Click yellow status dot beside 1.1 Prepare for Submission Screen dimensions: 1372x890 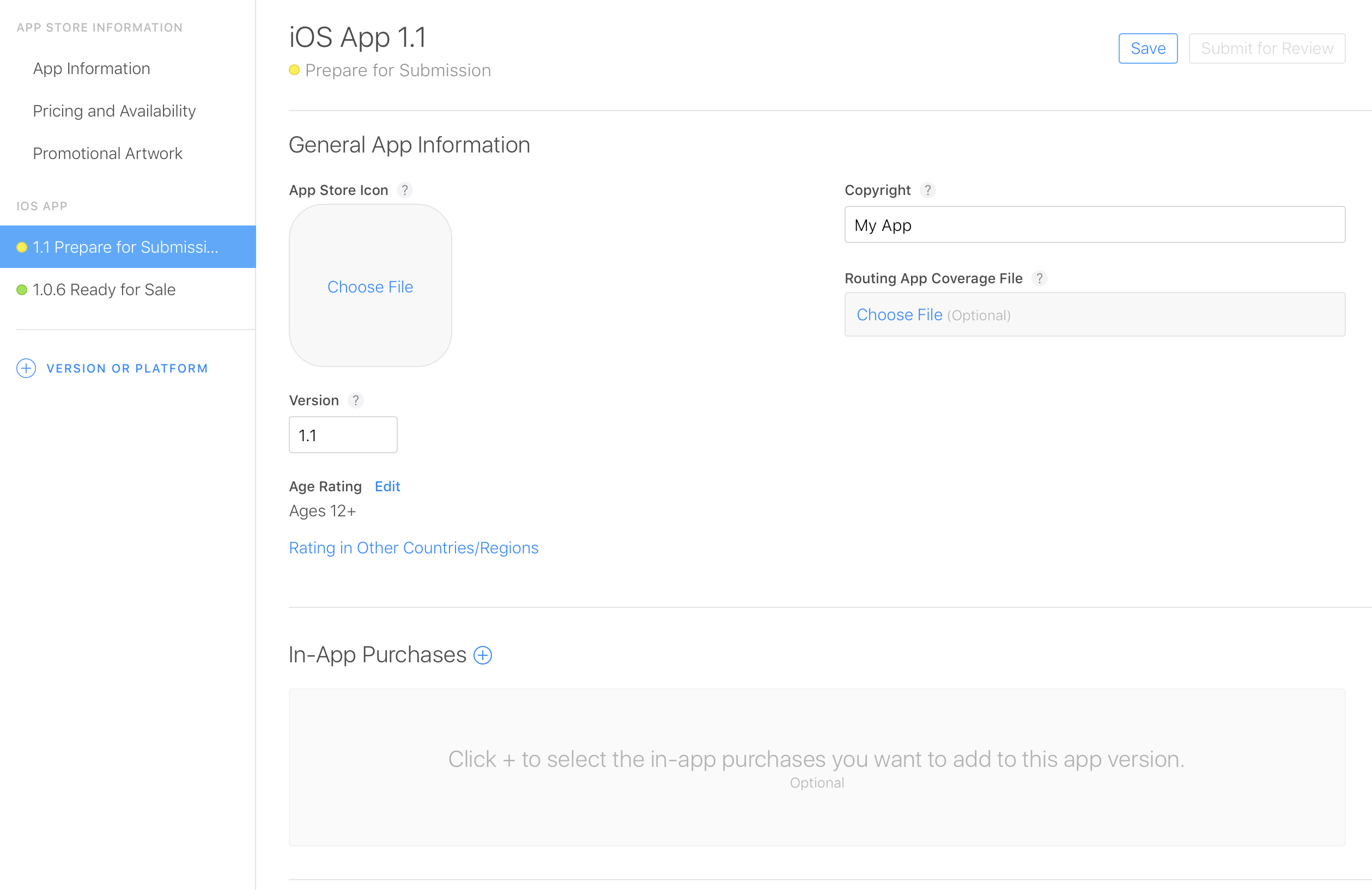point(22,247)
